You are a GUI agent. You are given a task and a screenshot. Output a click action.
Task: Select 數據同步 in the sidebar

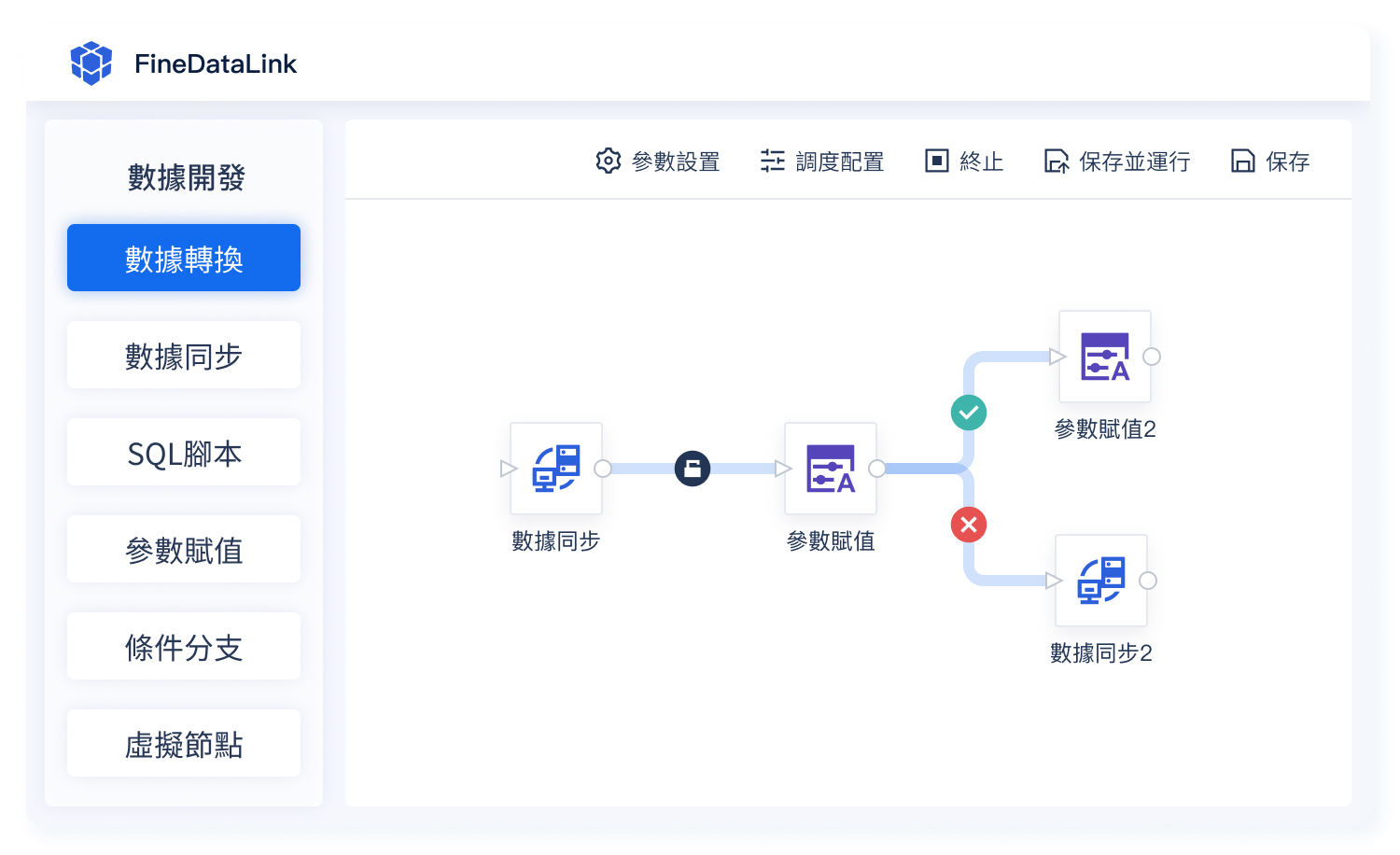point(184,355)
